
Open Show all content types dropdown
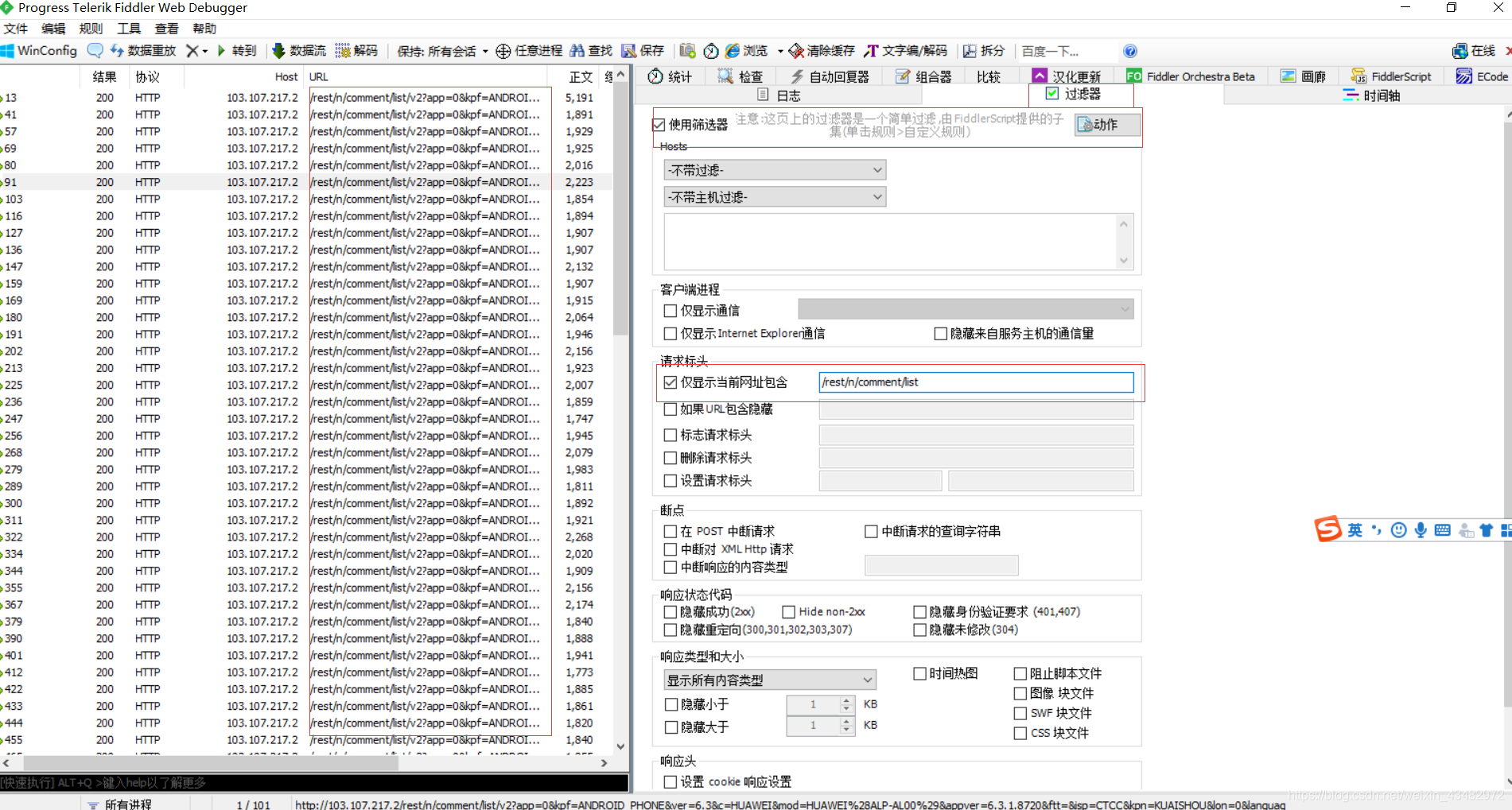point(770,680)
